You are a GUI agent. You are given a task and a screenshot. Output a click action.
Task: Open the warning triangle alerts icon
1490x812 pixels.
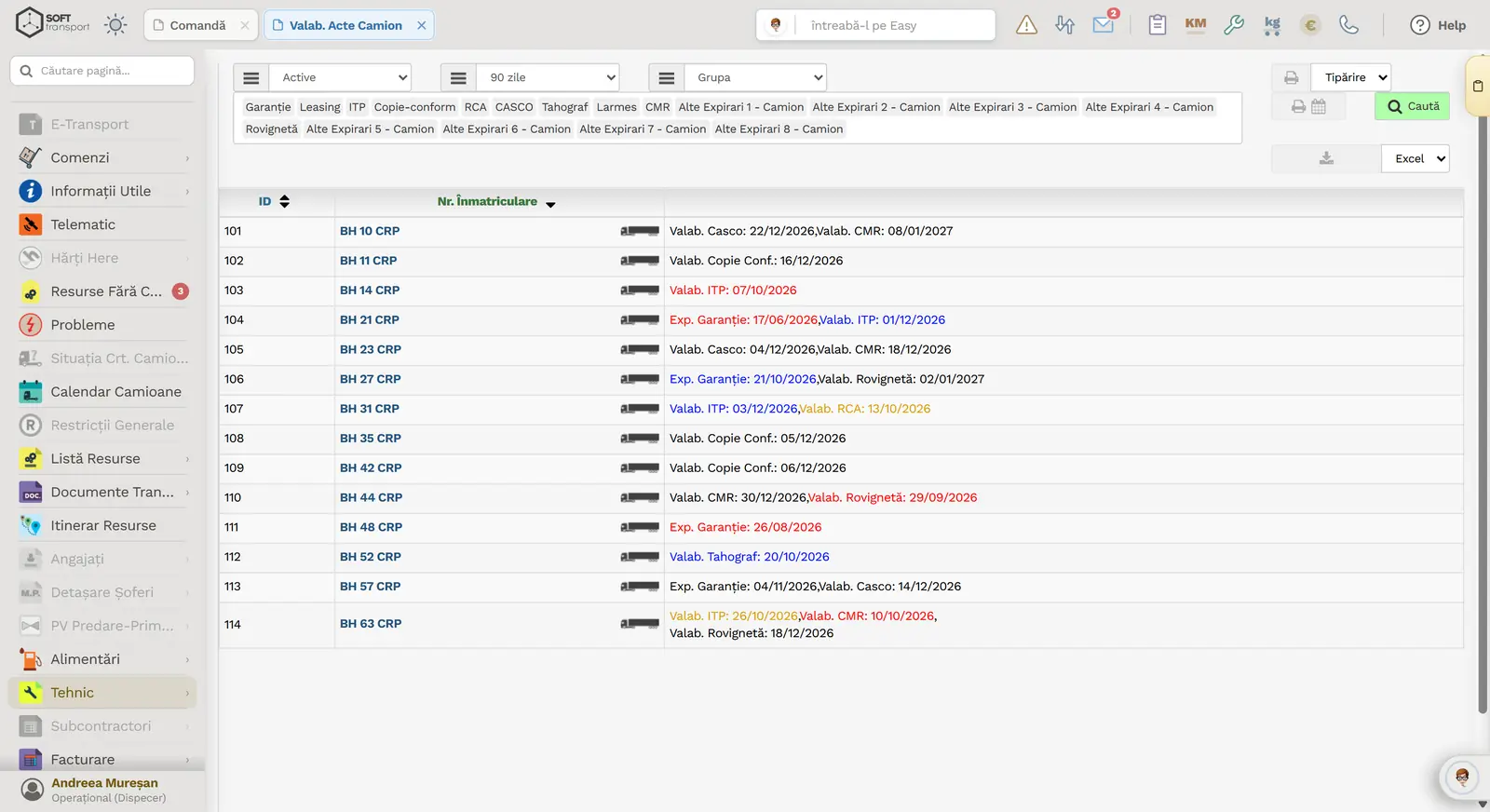point(1026,25)
